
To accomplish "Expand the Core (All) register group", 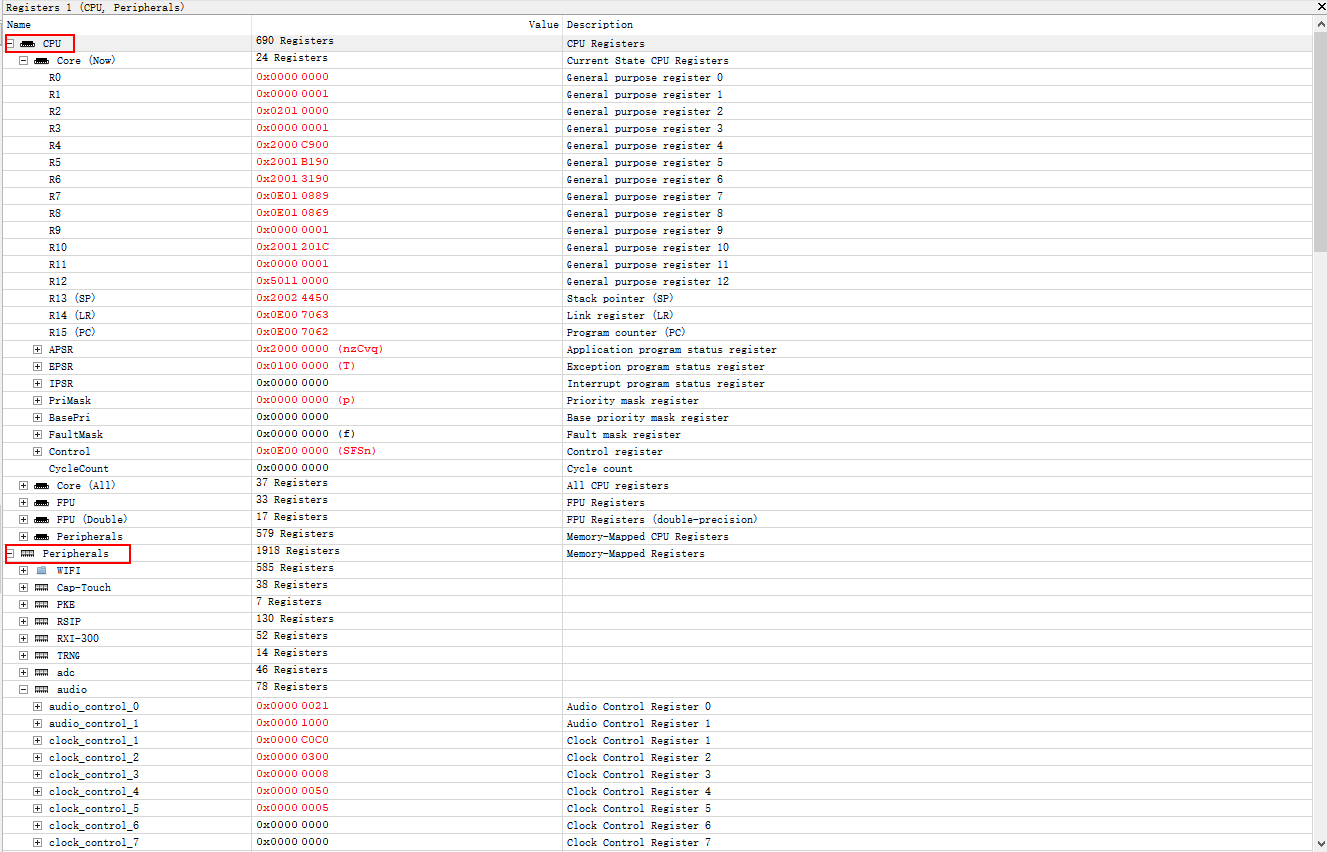I will coord(23,486).
